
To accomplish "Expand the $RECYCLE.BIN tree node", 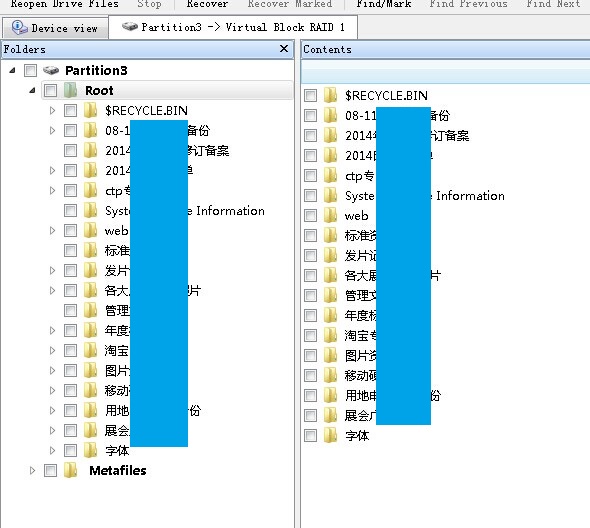I will click(x=52, y=111).
